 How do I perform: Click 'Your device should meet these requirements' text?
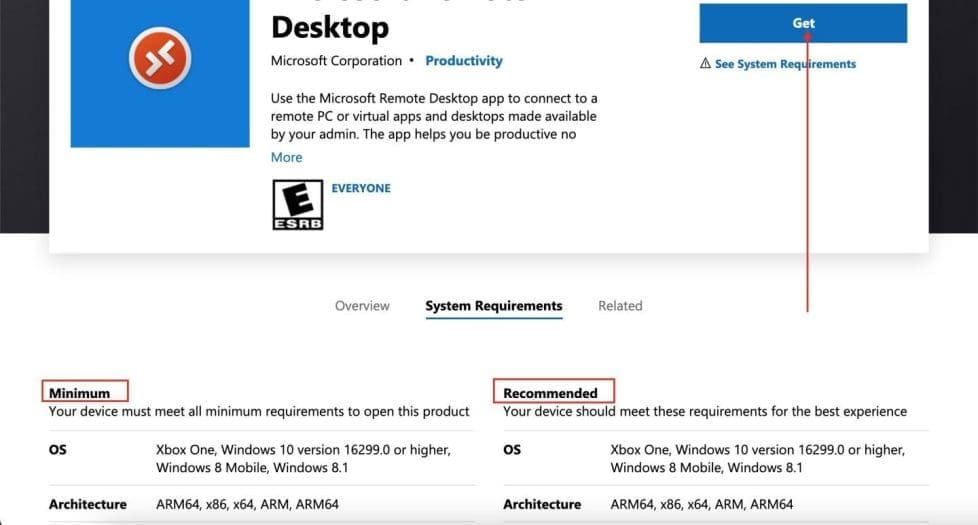(x=705, y=412)
